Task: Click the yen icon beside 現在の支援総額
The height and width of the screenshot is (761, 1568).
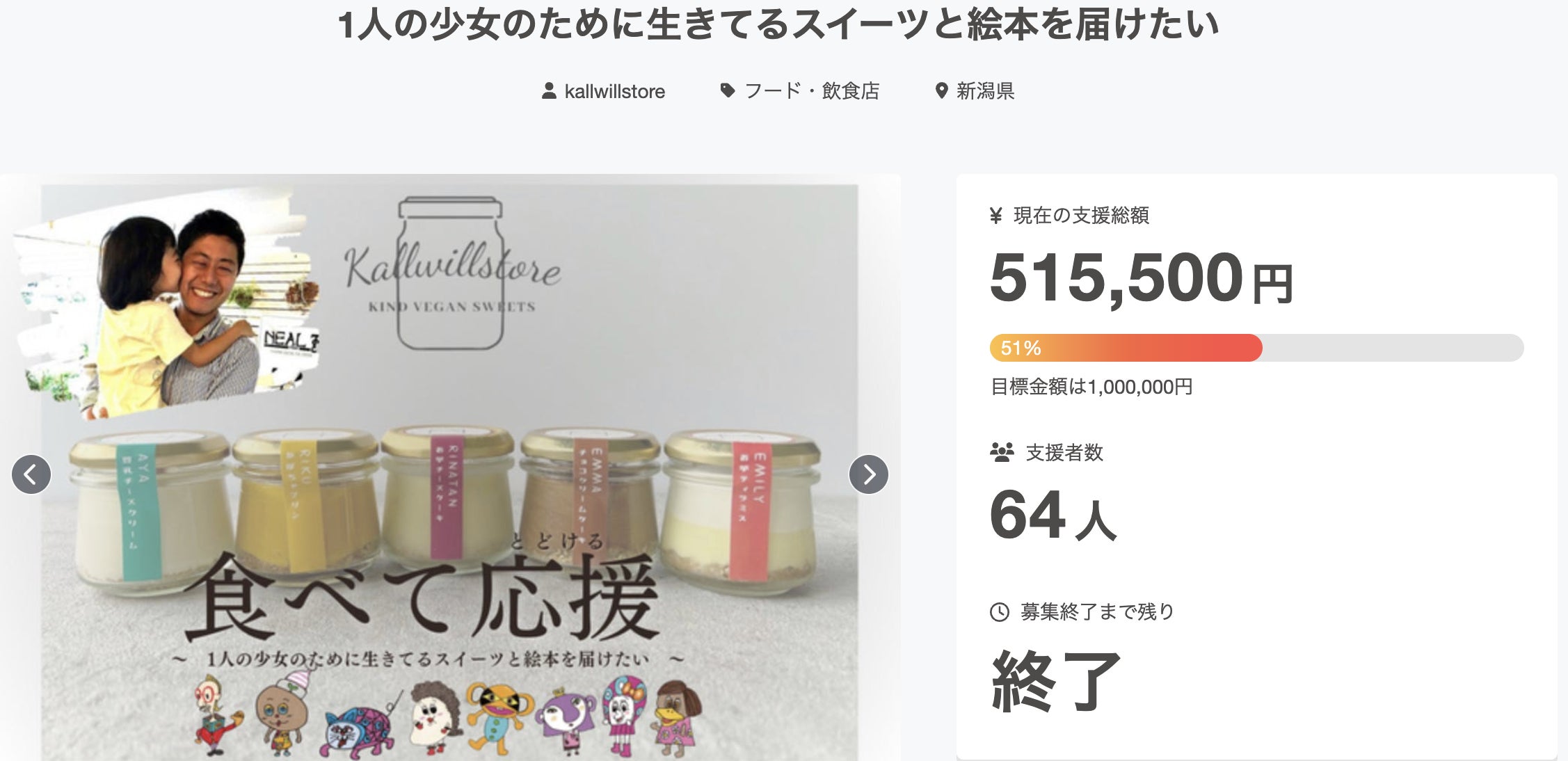Action: point(995,216)
